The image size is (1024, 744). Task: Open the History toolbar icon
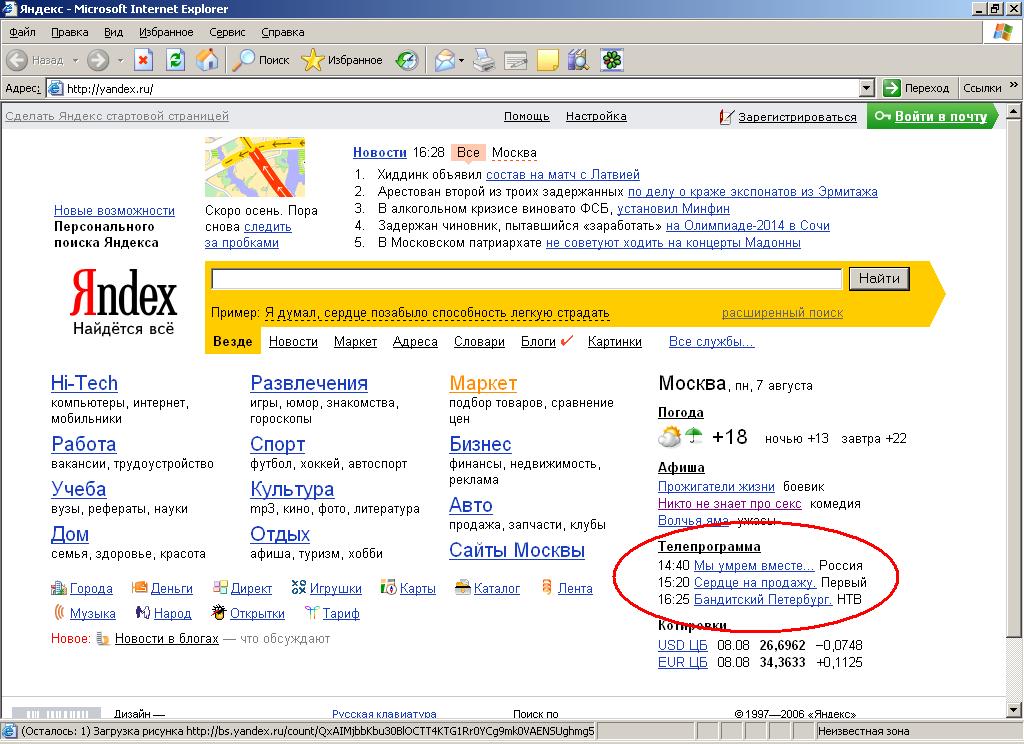click(407, 60)
